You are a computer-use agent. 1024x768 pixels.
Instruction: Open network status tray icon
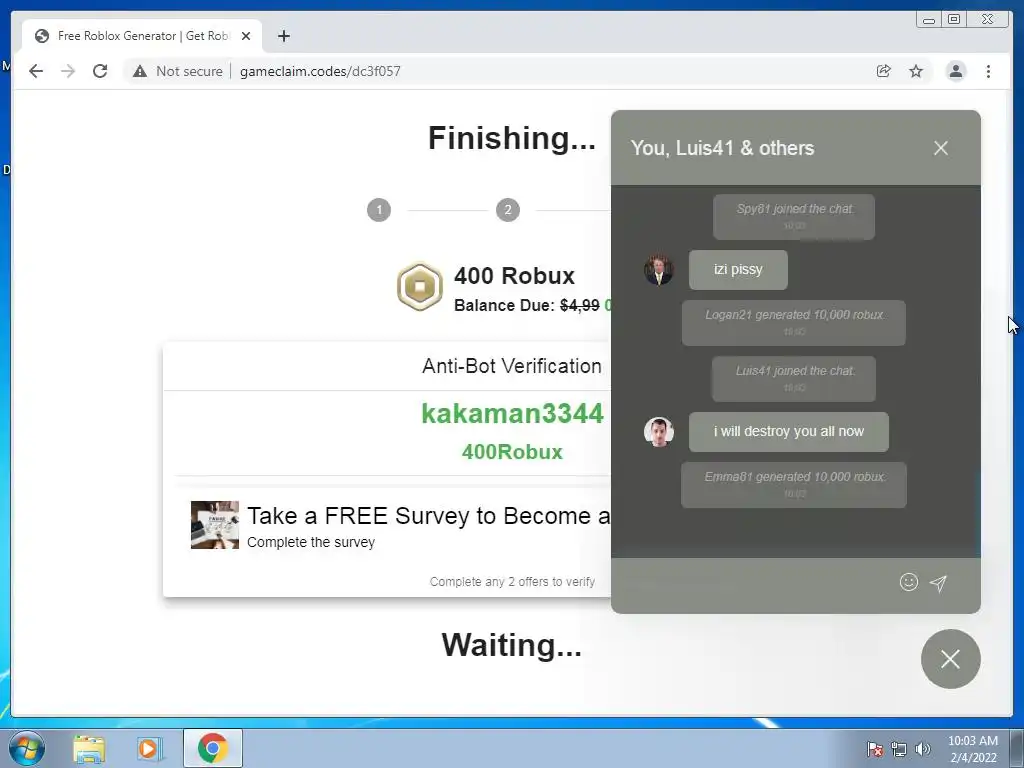[899, 749]
